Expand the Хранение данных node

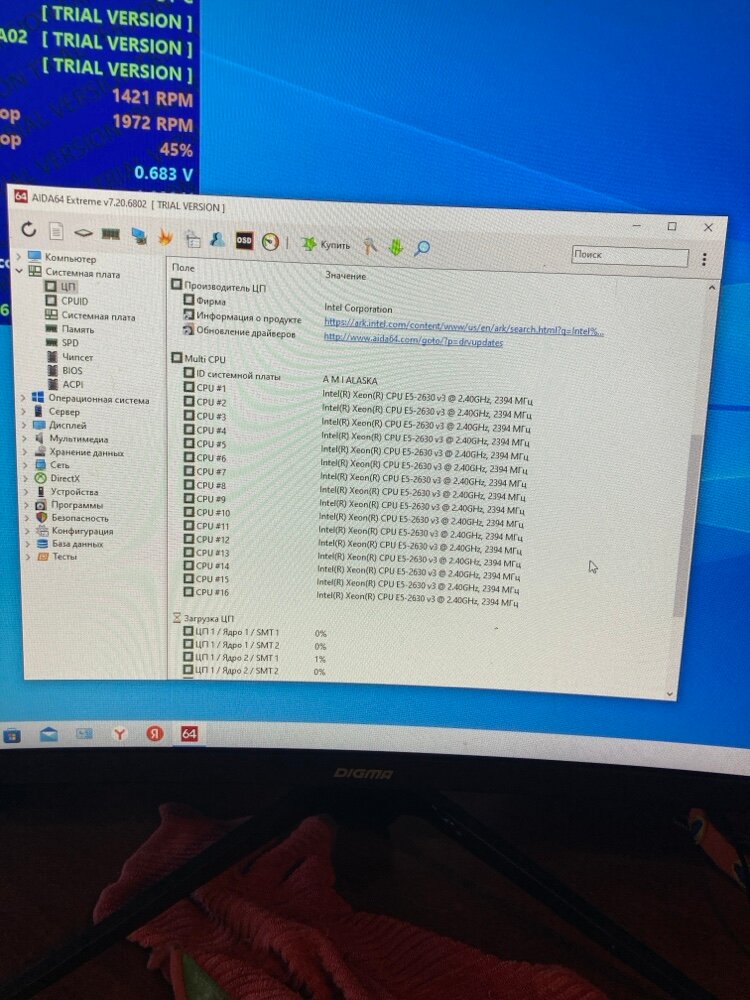pyautogui.click(x=25, y=451)
